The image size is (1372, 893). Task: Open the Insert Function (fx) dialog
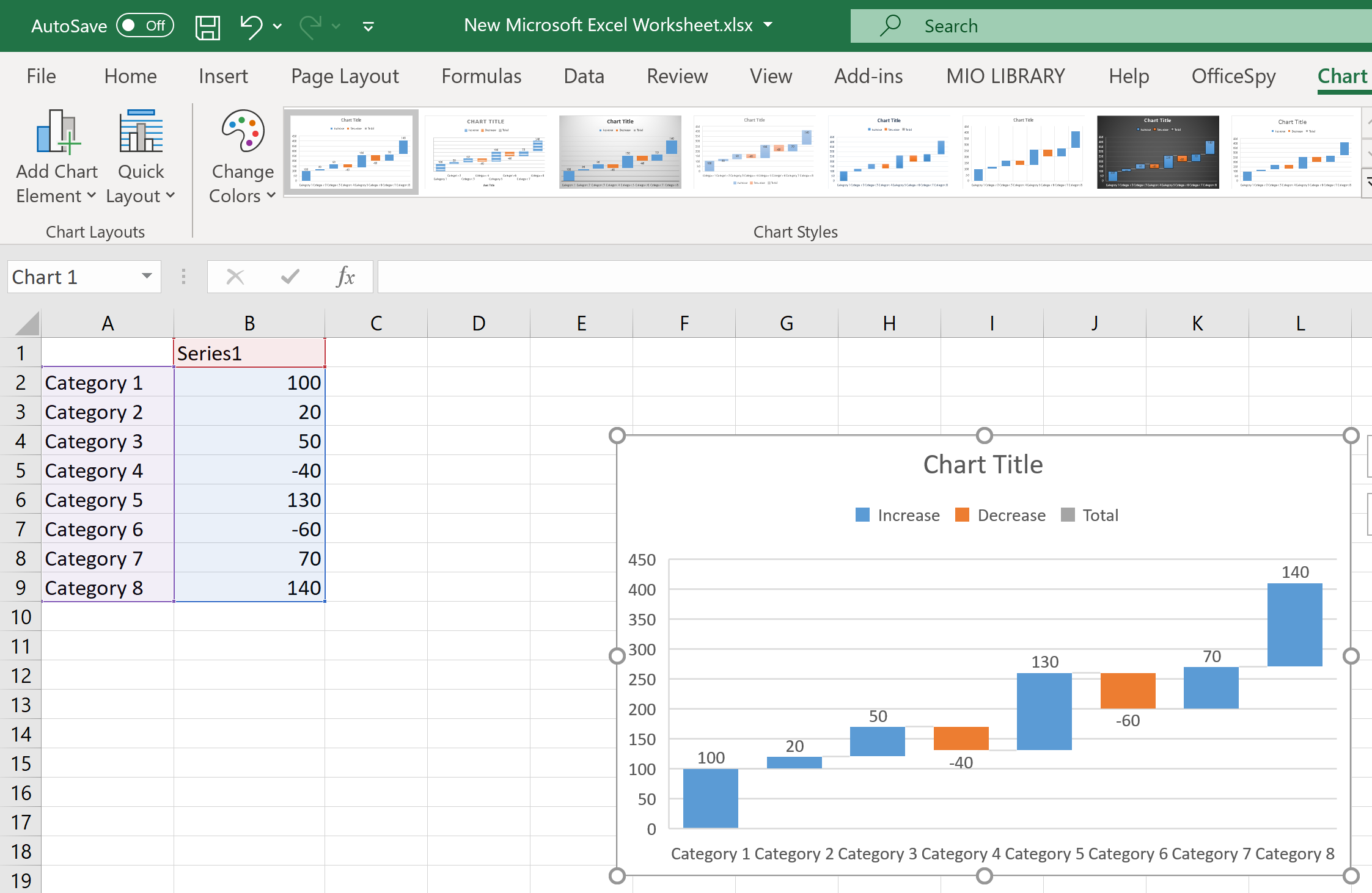pyautogui.click(x=345, y=276)
